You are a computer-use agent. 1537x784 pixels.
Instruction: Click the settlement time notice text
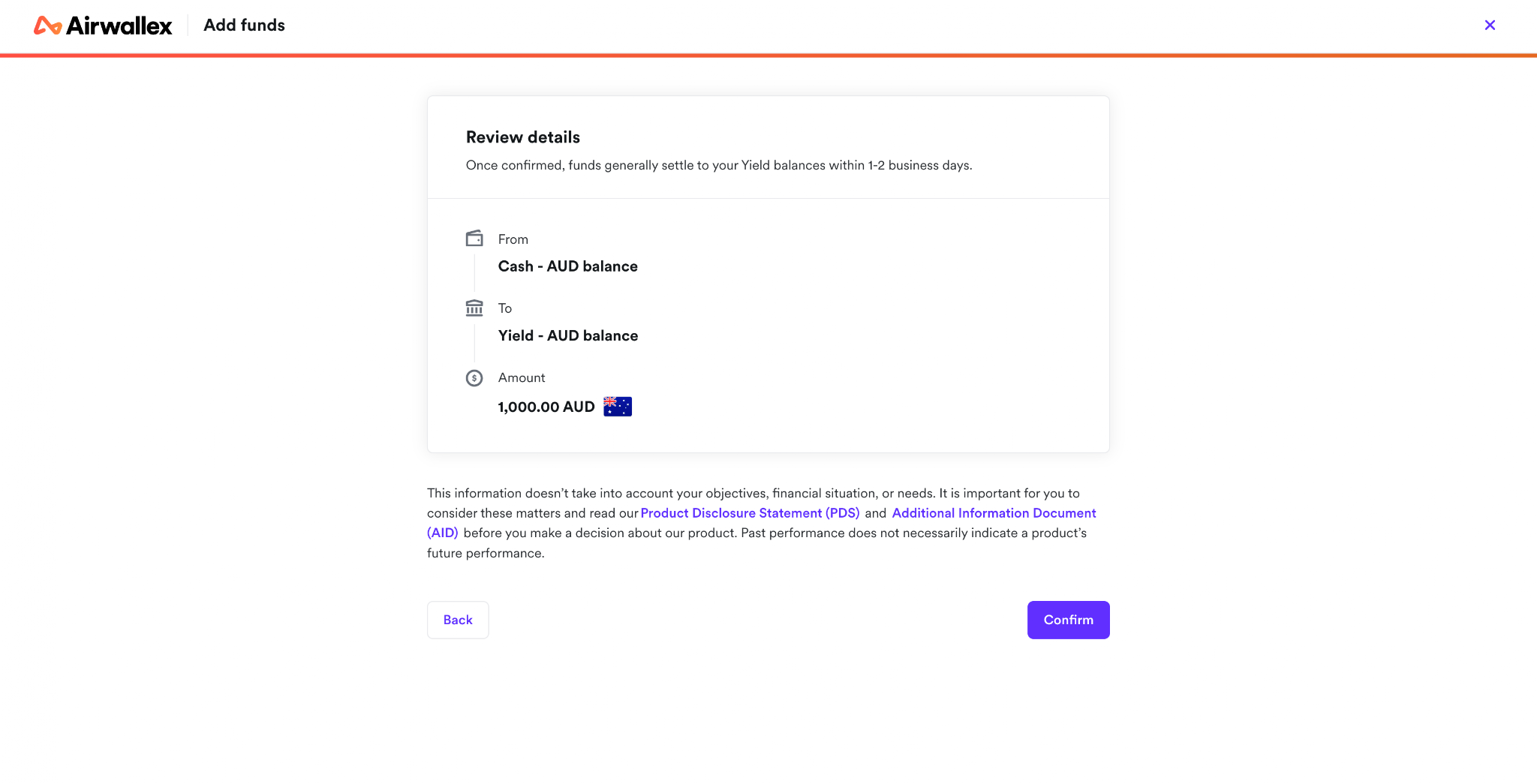[x=719, y=165]
